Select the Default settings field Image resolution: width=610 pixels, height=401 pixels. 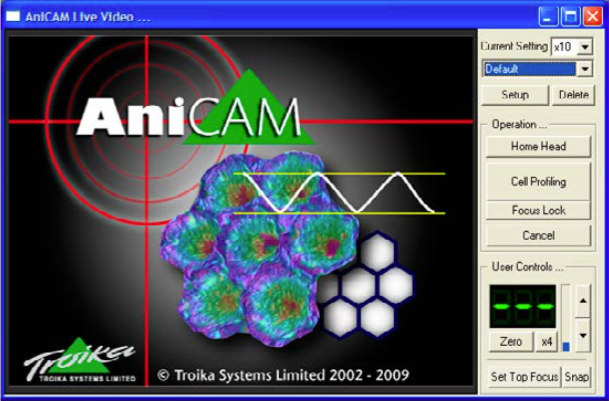pos(529,69)
